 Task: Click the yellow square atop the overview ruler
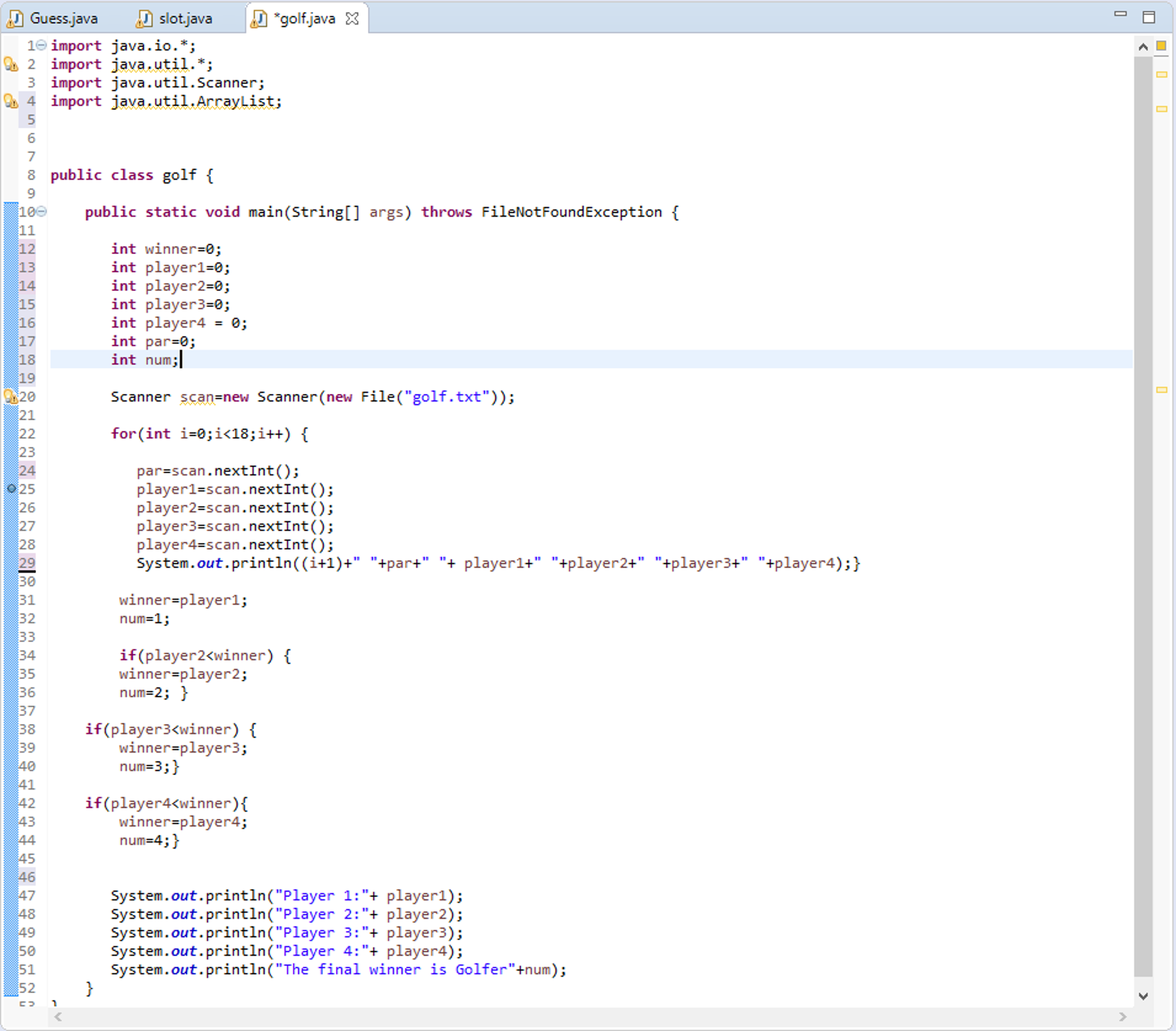point(1162,45)
